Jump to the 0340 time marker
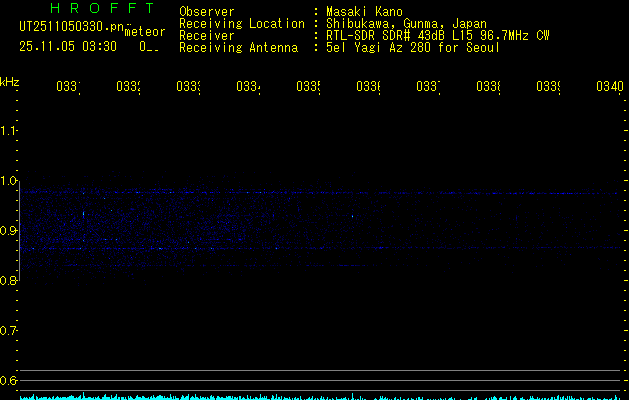The width and height of the screenshot is (629, 400). pyautogui.click(x=608, y=87)
